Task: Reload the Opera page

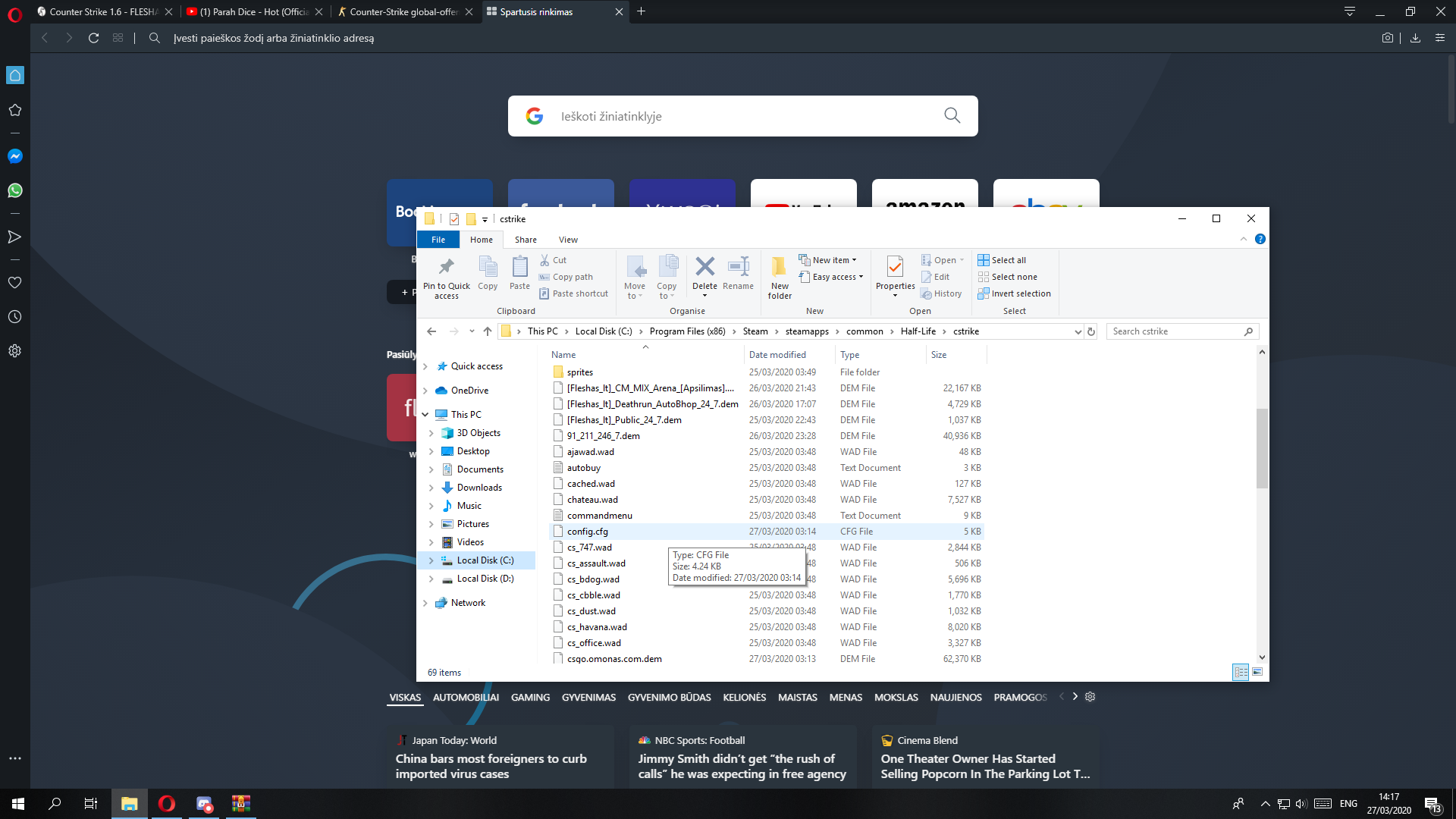Action: pyautogui.click(x=93, y=38)
